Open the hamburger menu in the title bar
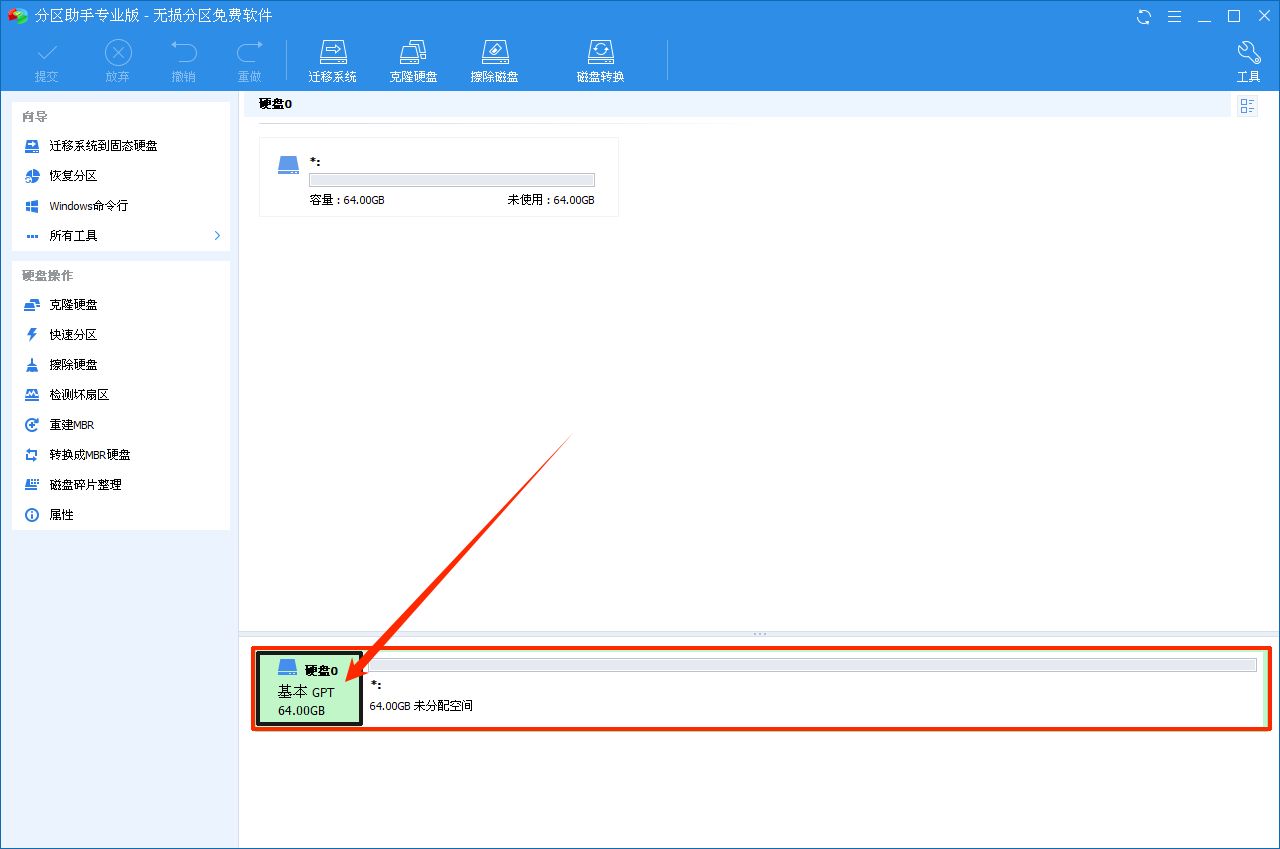Image resolution: width=1280 pixels, height=849 pixels. click(x=1174, y=16)
